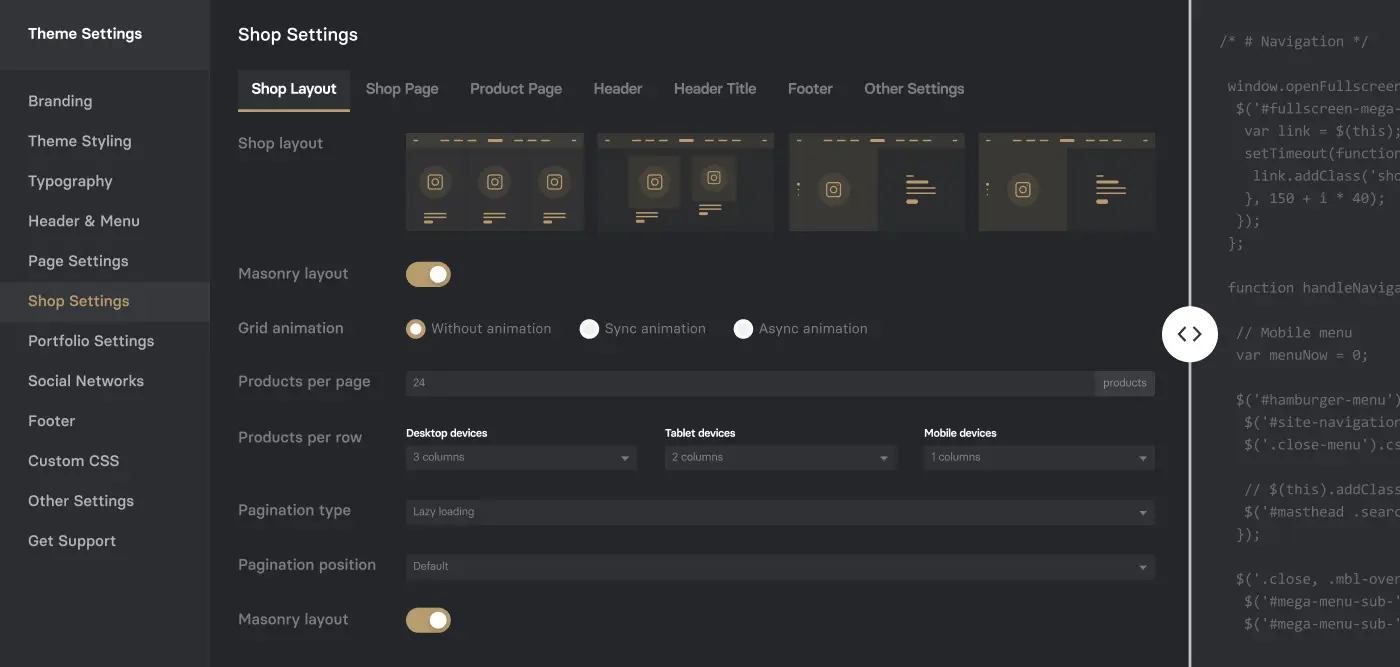The height and width of the screenshot is (667, 1400).
Task: Choose Sync animation radio button
Action: point(590,329)
